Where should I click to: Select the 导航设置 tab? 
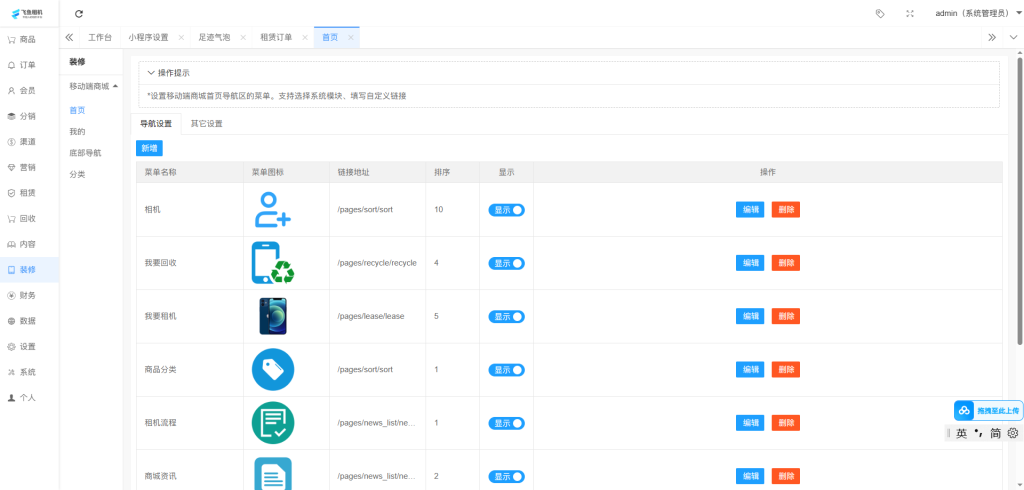[155, 123]
